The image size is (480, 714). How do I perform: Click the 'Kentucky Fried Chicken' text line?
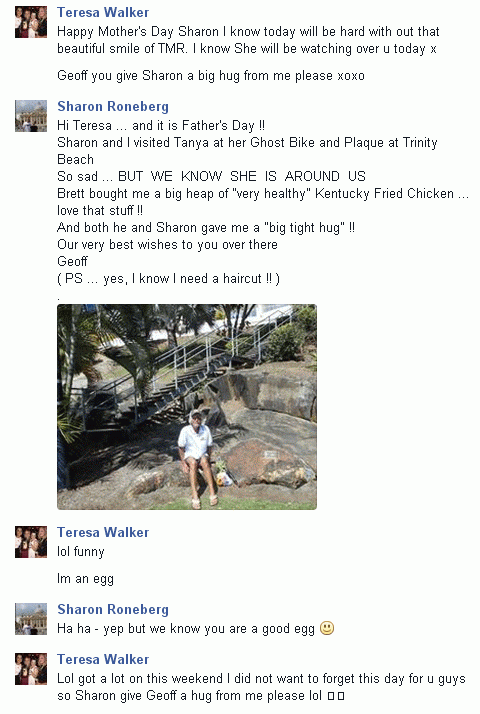[x=263, y=194]
